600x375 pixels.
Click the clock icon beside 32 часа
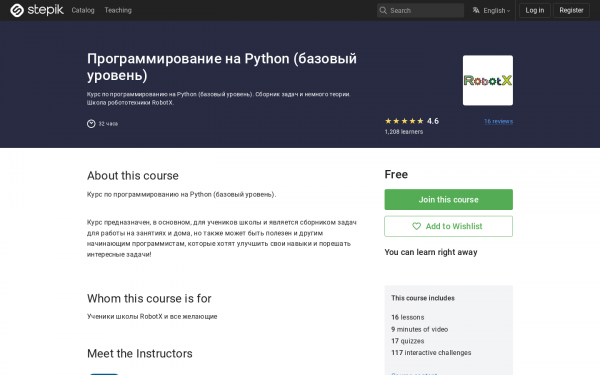click(x=91, y=124)
